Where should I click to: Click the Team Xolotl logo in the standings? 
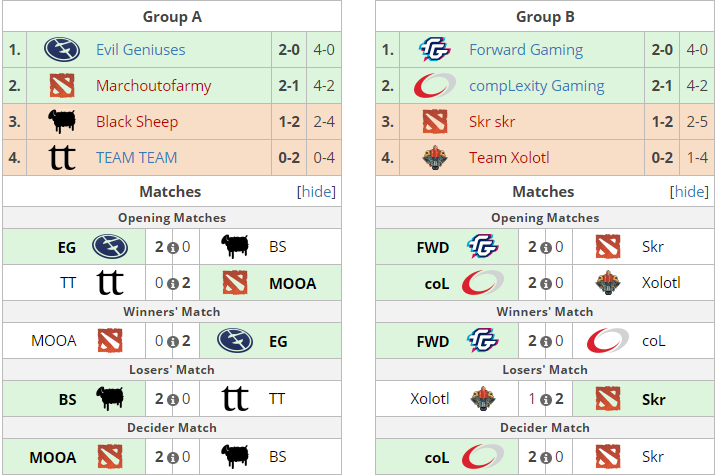pyautogui.click(x=435, y=158)
